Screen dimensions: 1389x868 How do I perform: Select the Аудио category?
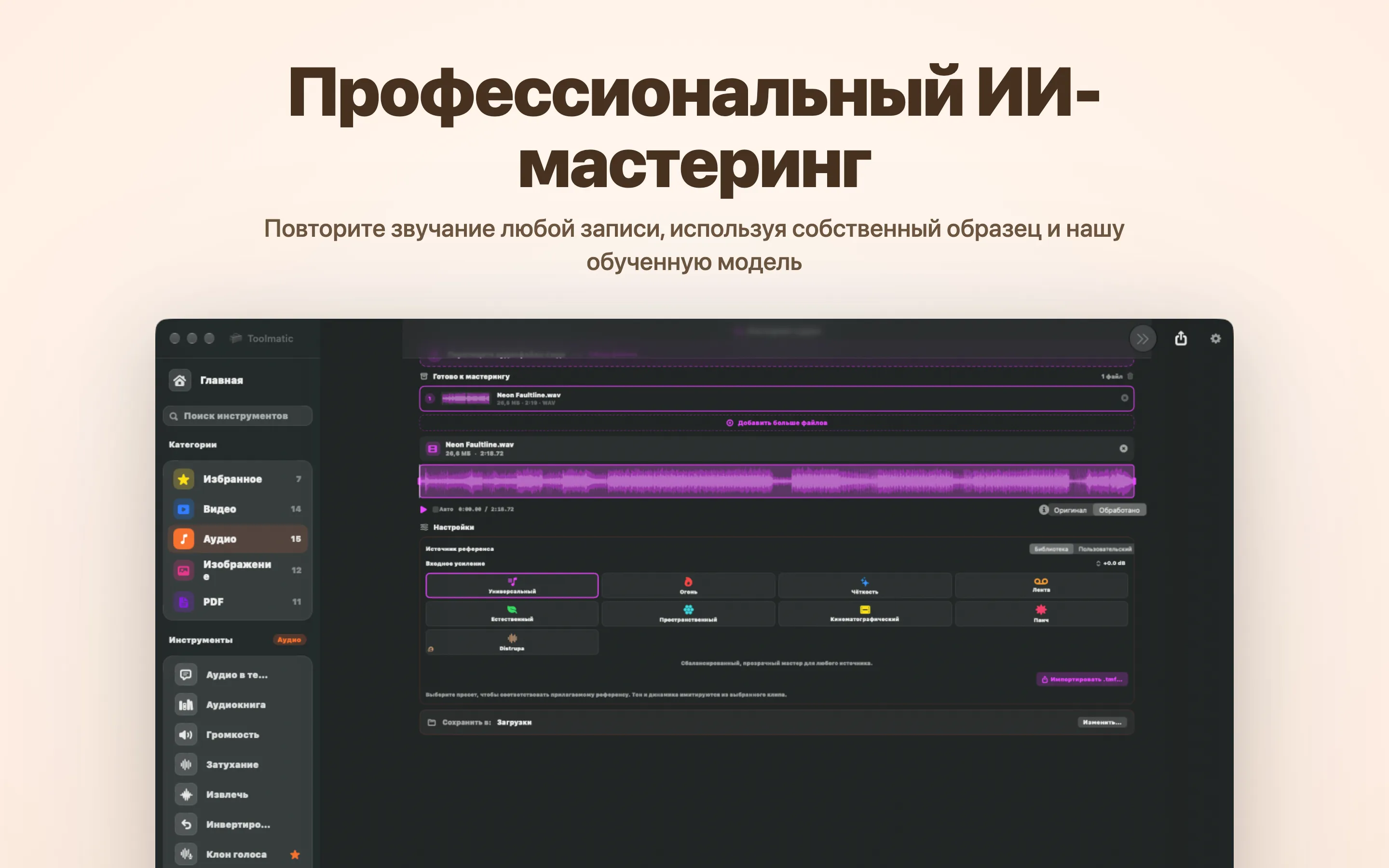click(238, 539)
